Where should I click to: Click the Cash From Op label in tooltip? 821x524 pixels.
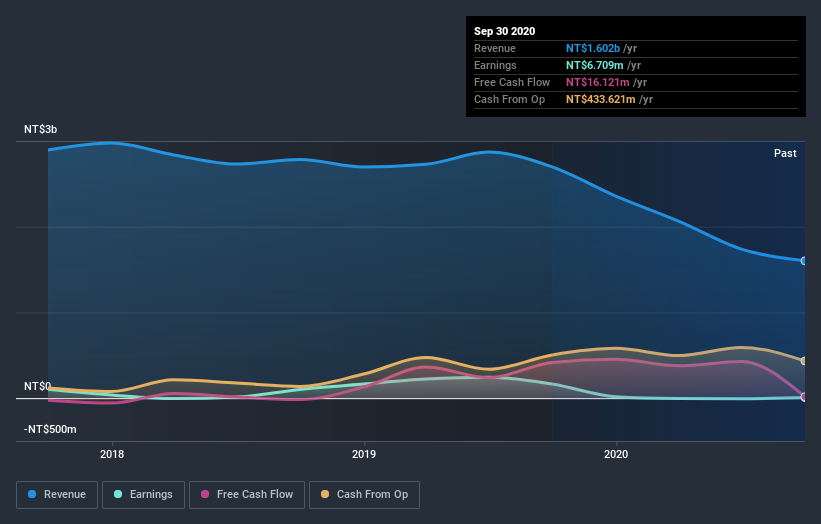(509, 99)
